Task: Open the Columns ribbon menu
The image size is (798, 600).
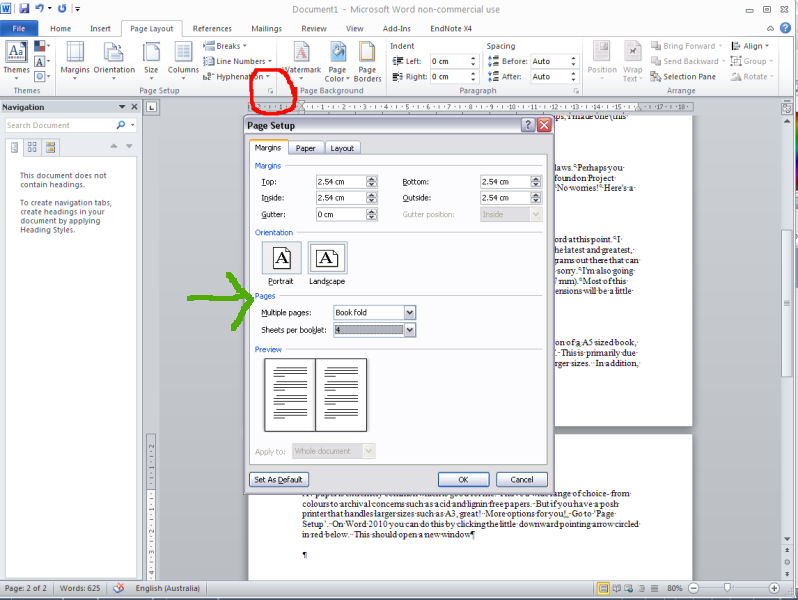Action: tap(183, 60)
